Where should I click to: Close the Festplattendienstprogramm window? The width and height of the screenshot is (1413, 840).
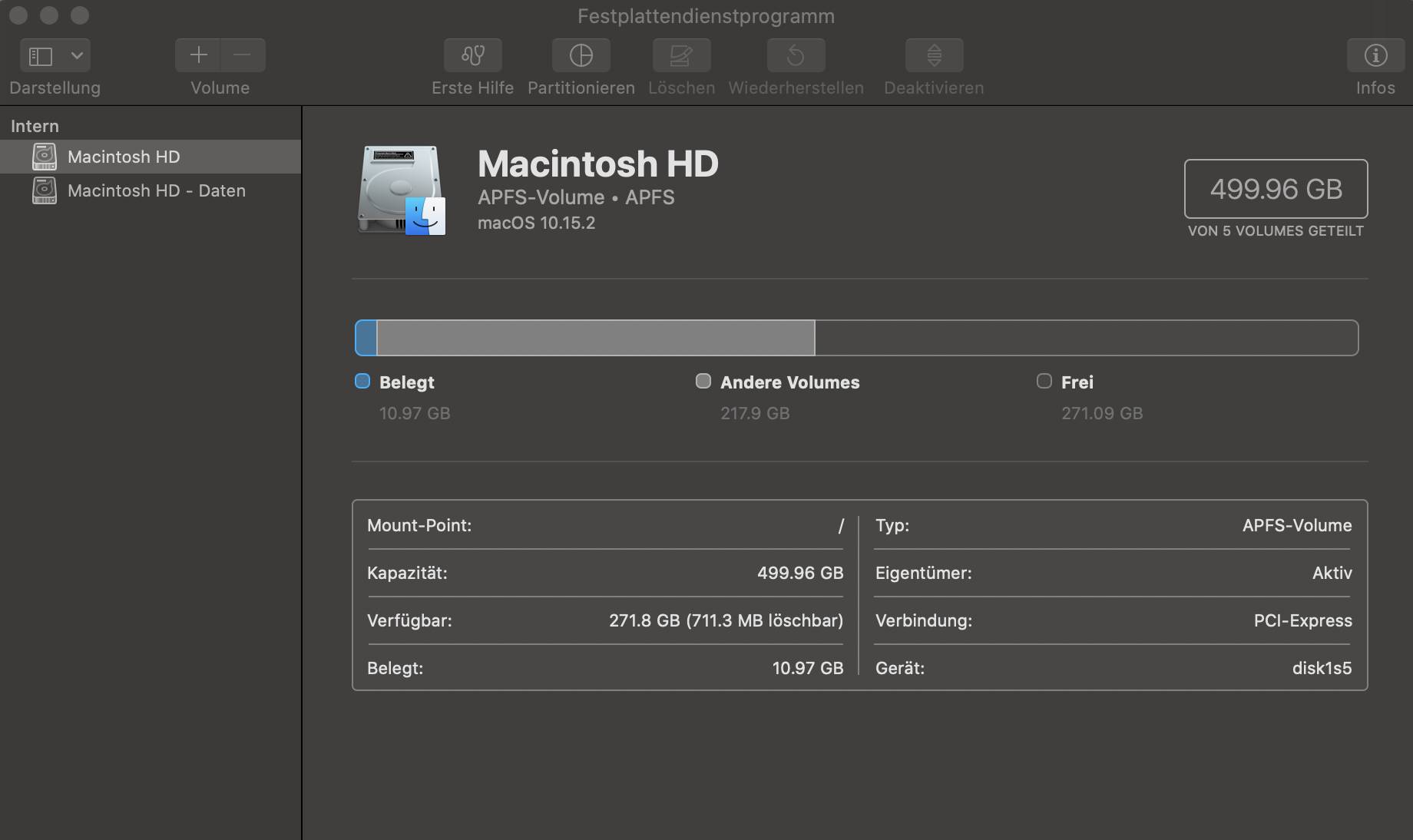tap(18, 15)
